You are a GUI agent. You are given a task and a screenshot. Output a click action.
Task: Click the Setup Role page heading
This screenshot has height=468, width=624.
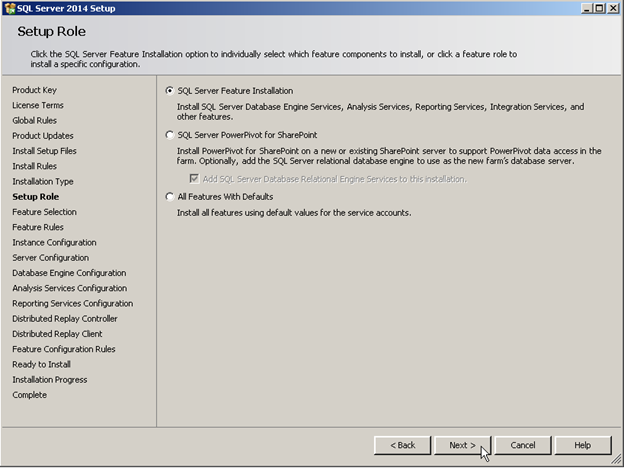(x=51, y=31)
